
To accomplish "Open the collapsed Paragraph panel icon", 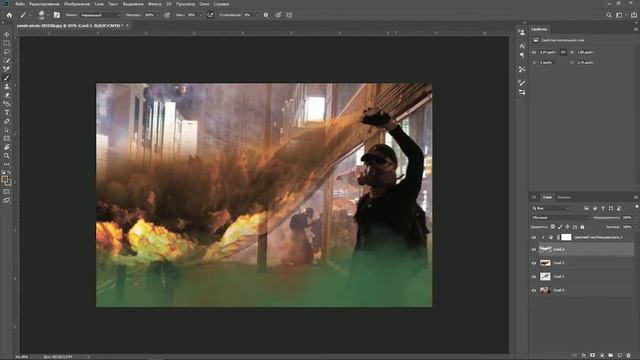I will pos(522,55).
